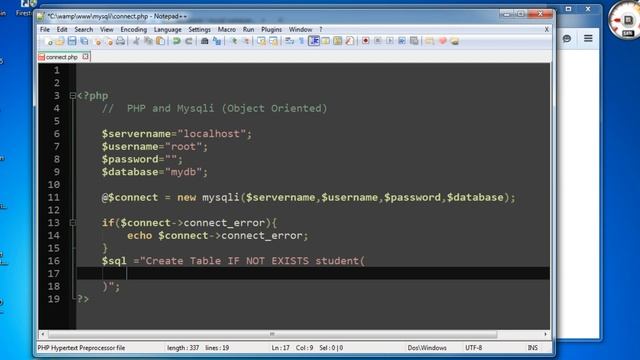The height and width of the screenshot is (360, 640).
Task: Toggle Show All Characters icon
Action: [x=302, y=41]
